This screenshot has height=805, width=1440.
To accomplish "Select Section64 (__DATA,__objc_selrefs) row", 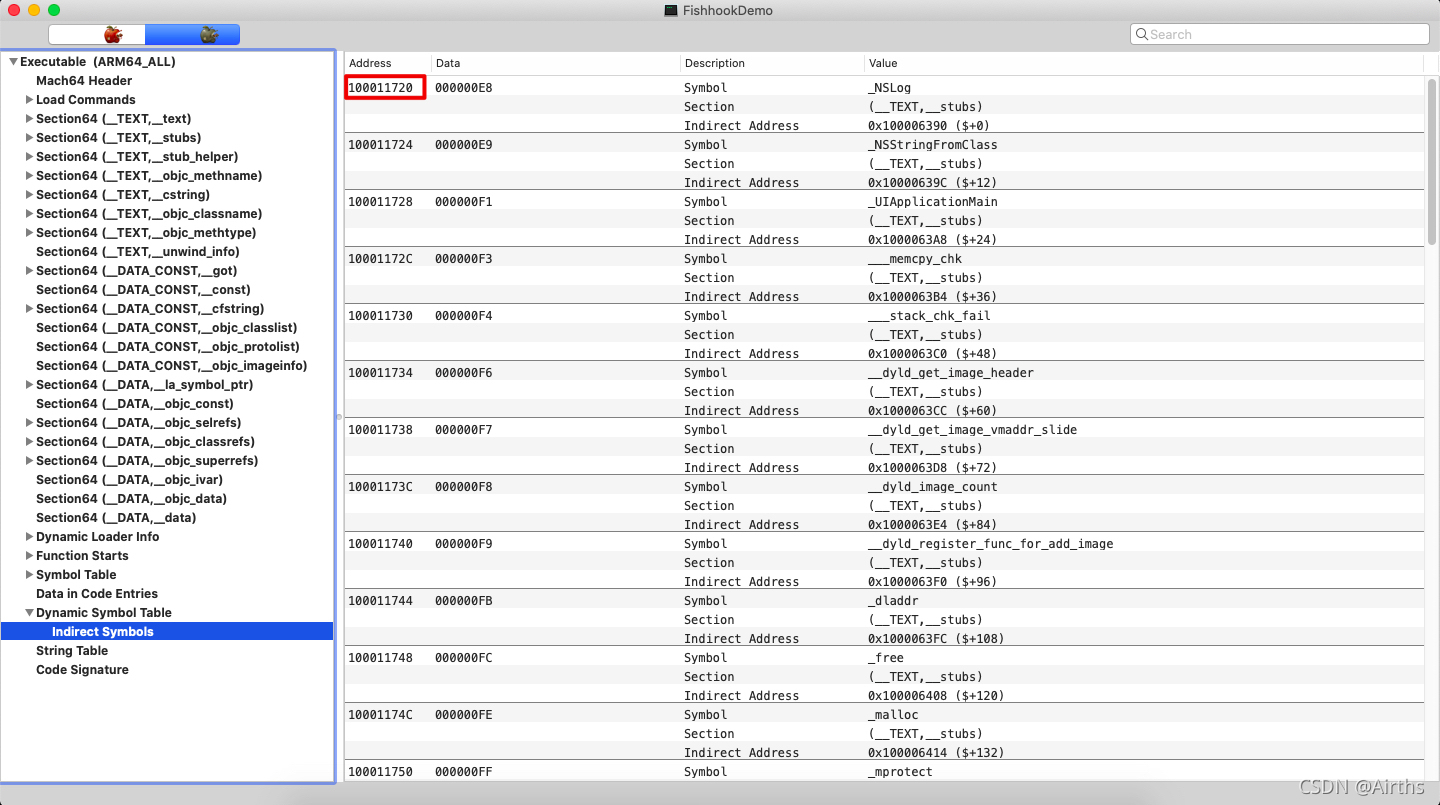I will tap(167, 423).
